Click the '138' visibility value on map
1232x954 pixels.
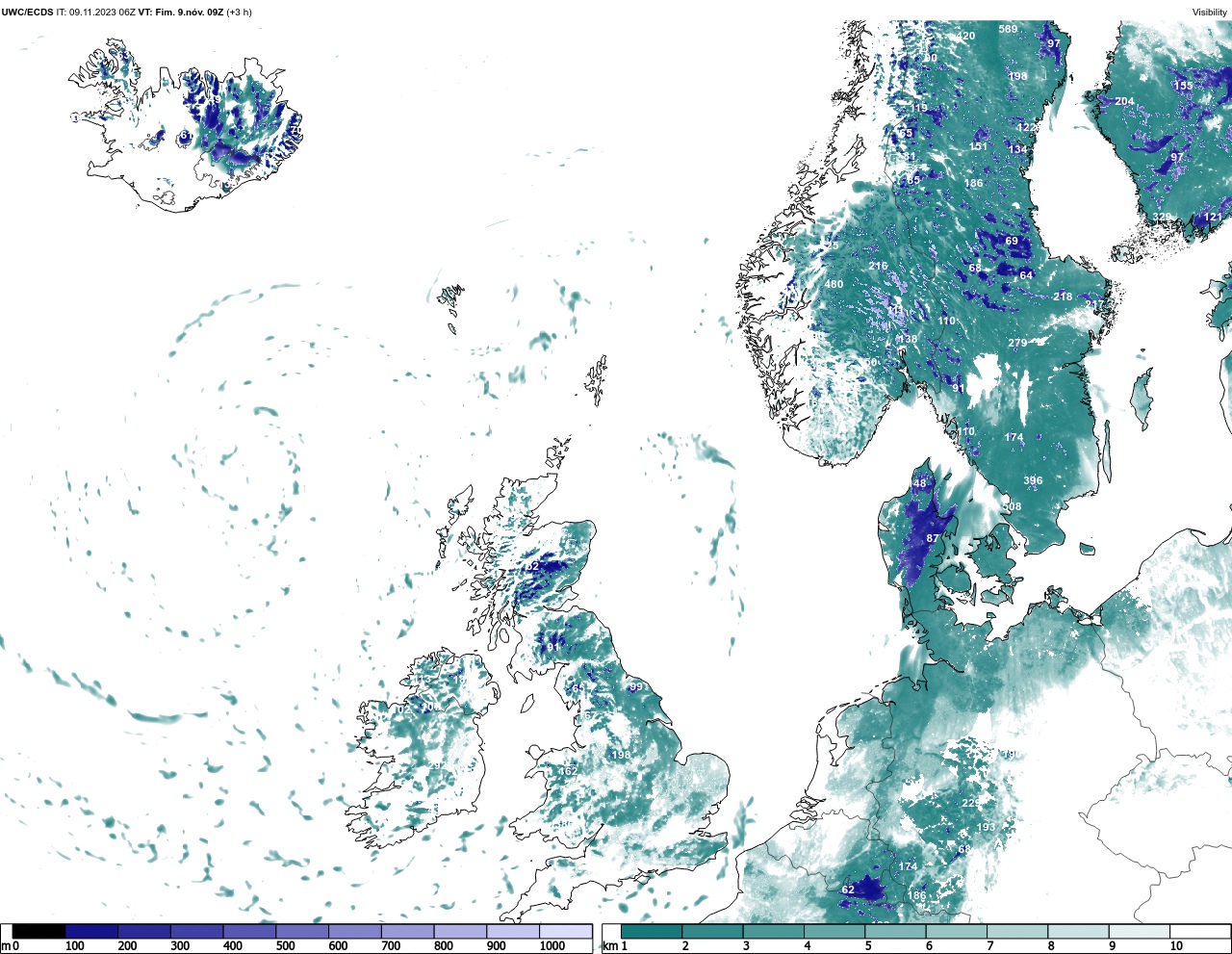[908, 339]
